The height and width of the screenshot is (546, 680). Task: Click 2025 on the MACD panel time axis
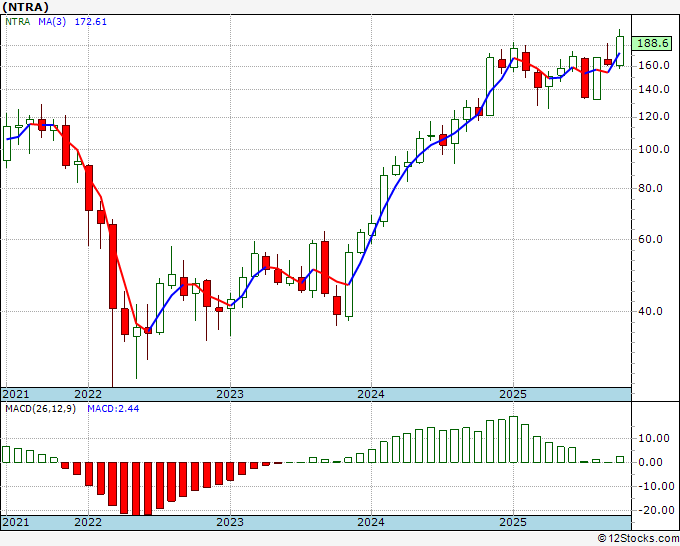[513, 522]
